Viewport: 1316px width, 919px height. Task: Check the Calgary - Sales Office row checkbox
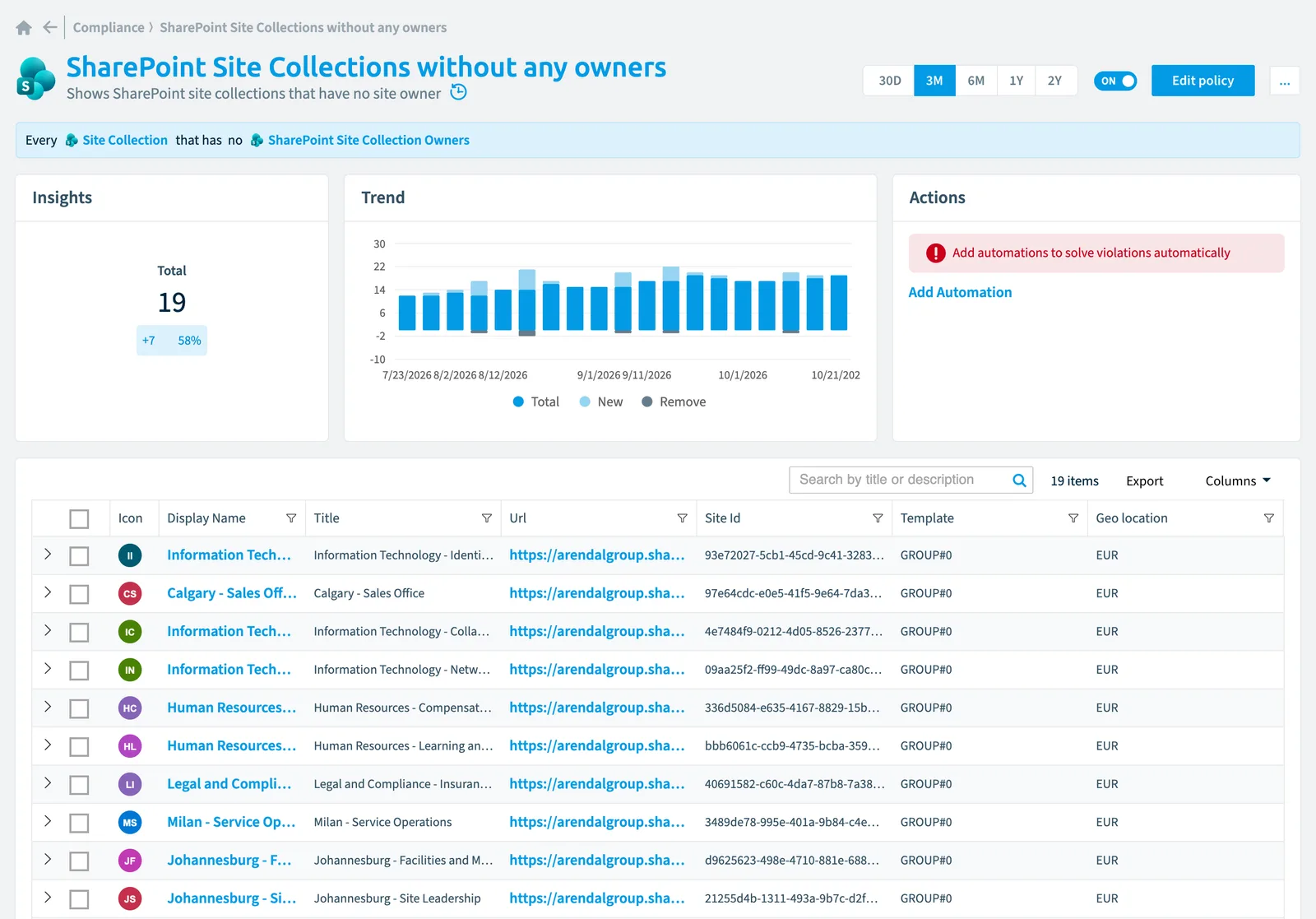(79, 594)
